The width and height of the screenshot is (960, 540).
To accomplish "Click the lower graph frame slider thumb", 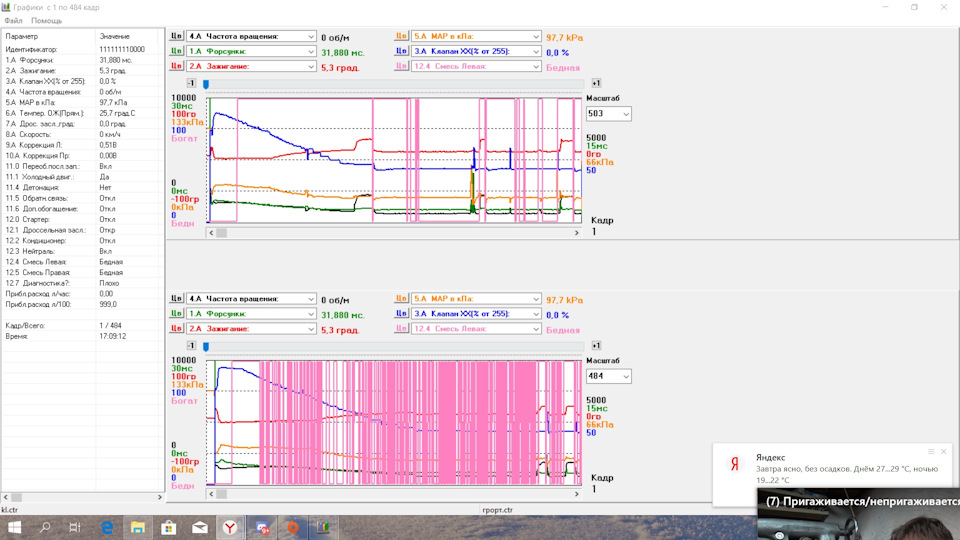I will [x=206, y=347].
